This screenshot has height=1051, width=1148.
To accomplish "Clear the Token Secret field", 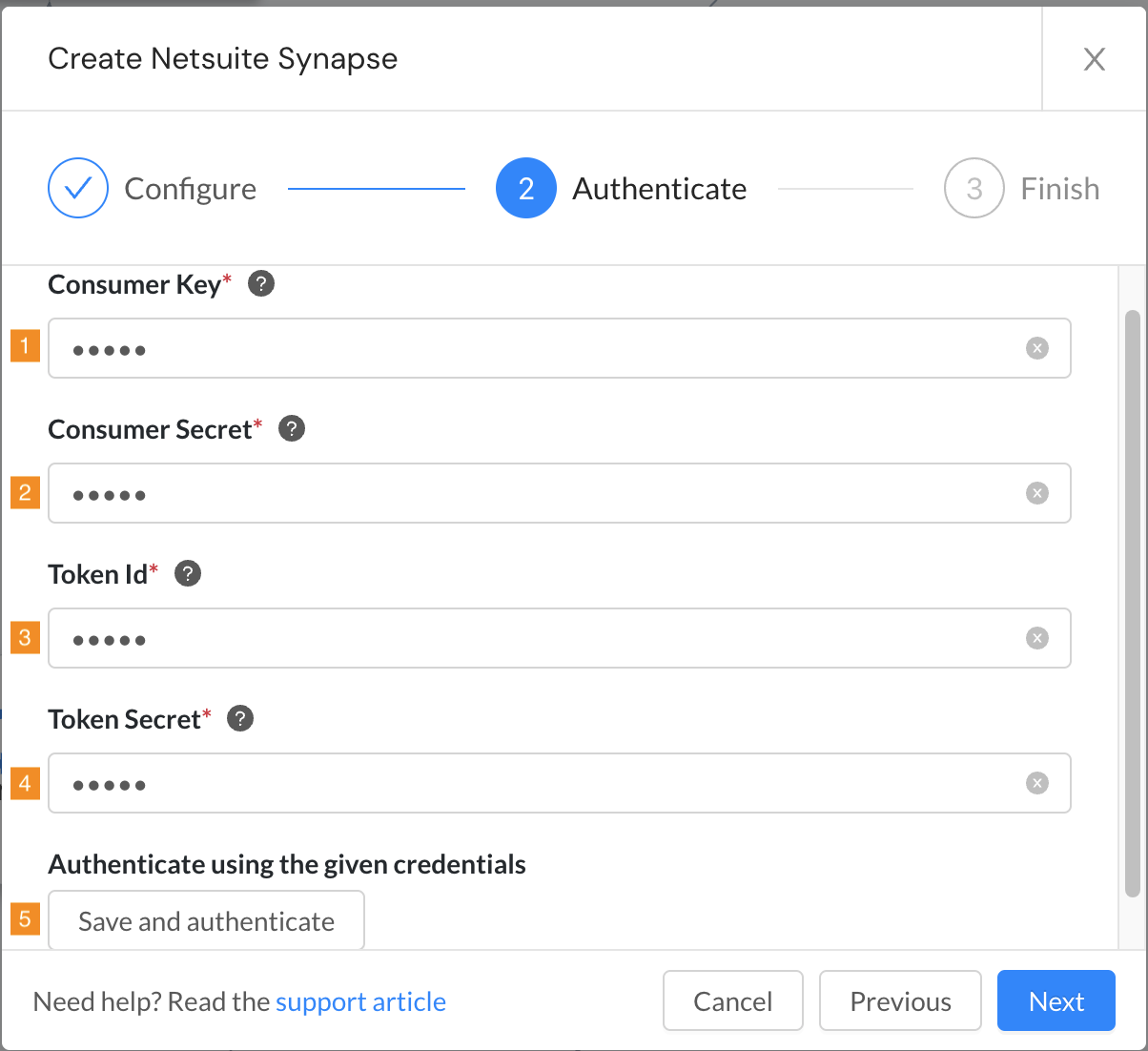I will coord(1037,783).
